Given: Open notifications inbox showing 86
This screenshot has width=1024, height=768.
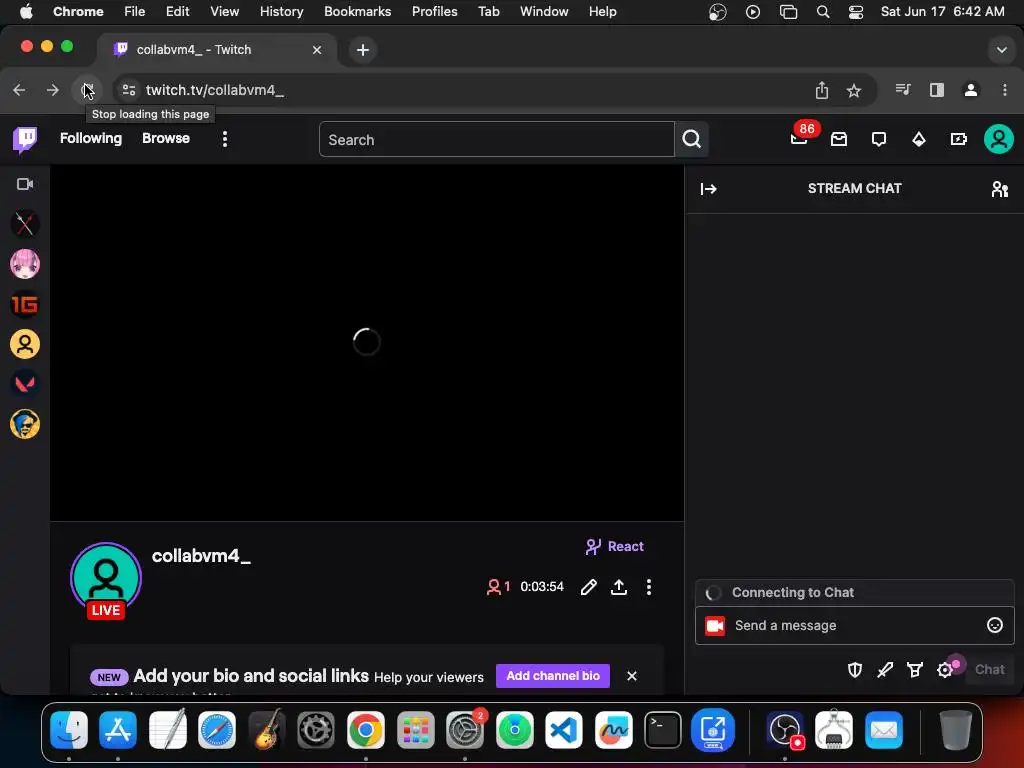Looking at the screenshot, I should coord(799,138).
